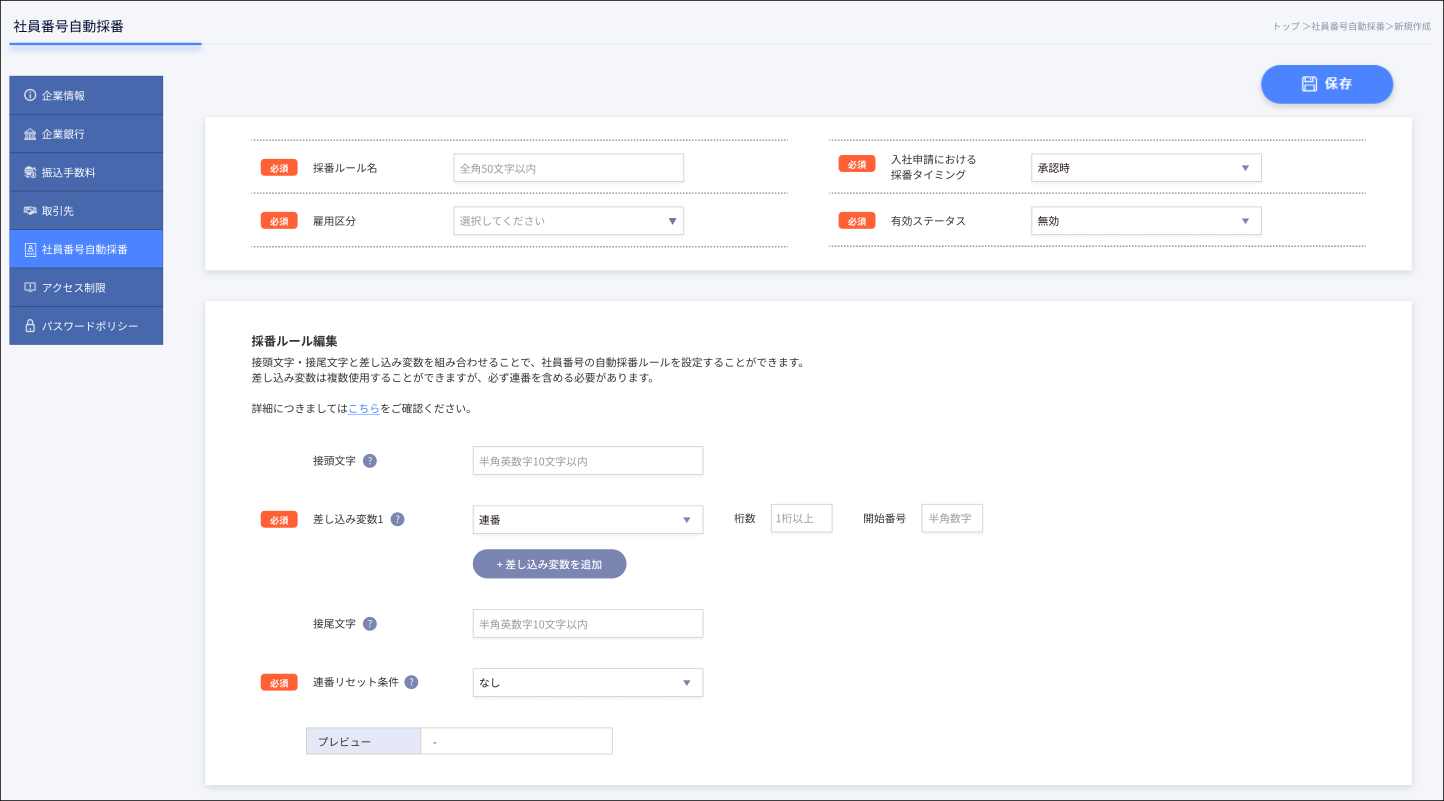Open the 採番タイミング dropdown showing 承認時

pos(1146,168)
